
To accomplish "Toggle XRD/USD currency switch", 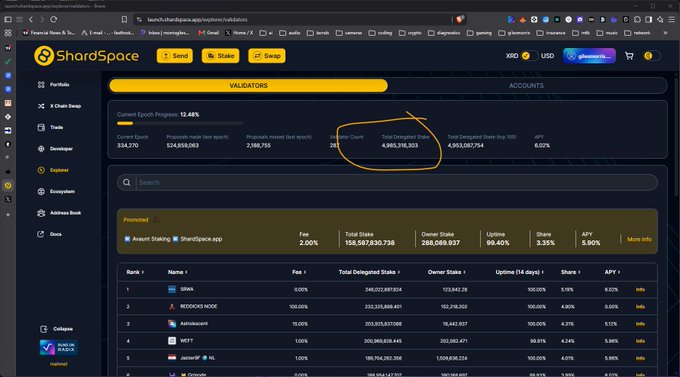I will 530,56.
